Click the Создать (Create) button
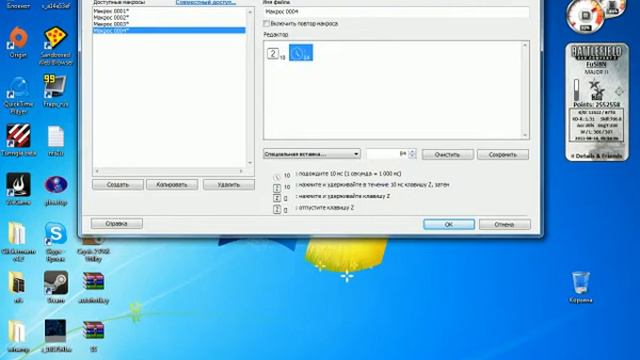The image size is (640, 360). [x=118, y=185]
